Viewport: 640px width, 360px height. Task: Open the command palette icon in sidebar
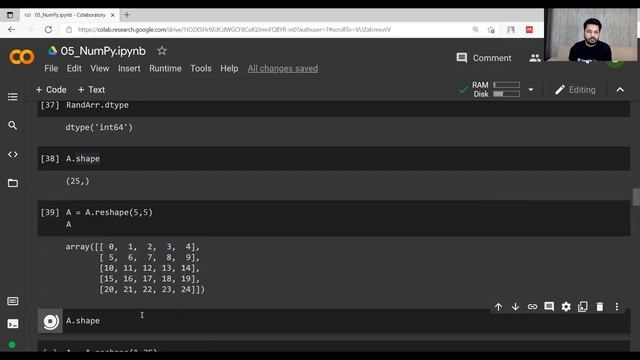click(x=13, y=301)
